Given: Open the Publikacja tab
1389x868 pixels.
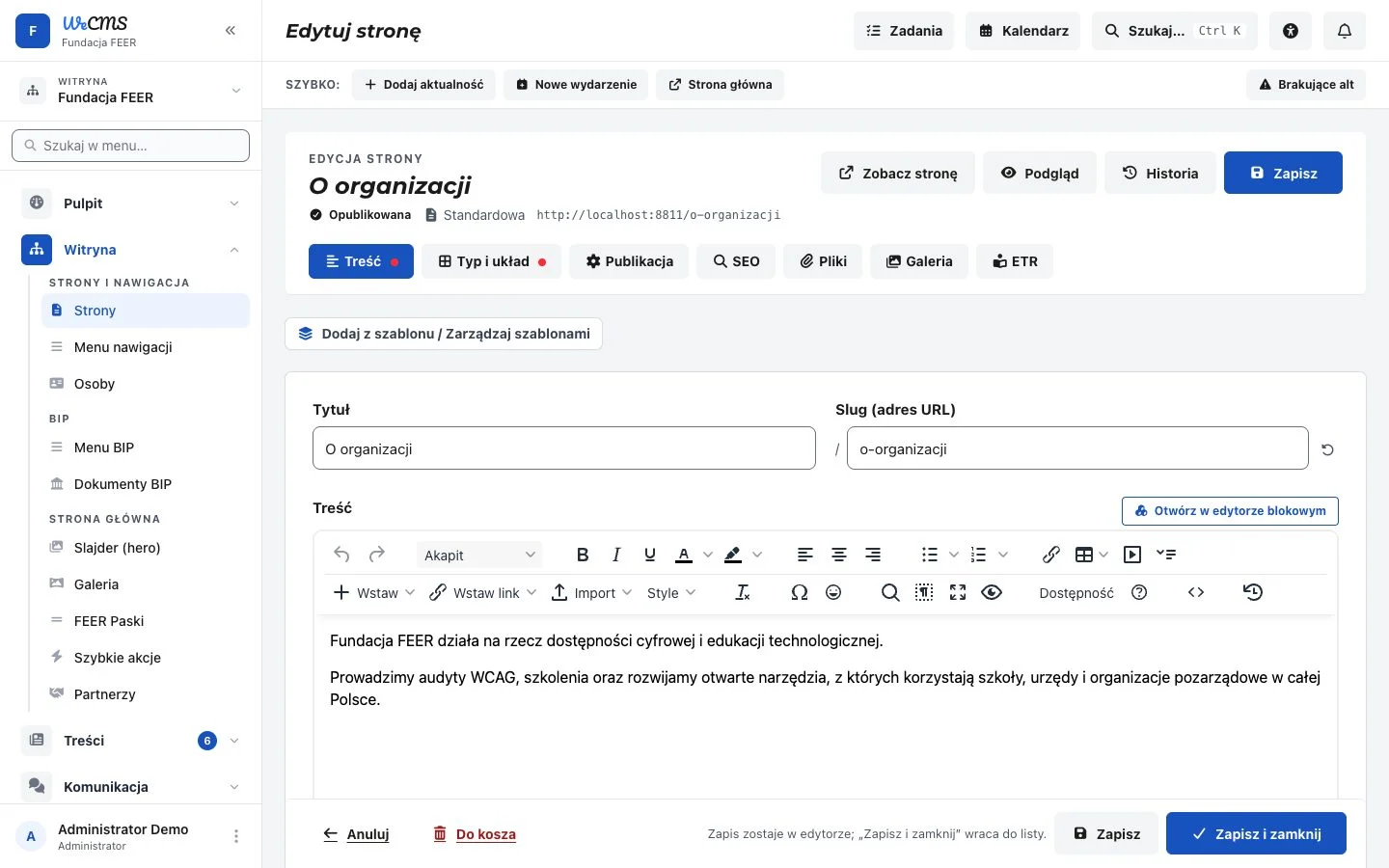Looking at the screenshot, I should click(x=629, y=261).
